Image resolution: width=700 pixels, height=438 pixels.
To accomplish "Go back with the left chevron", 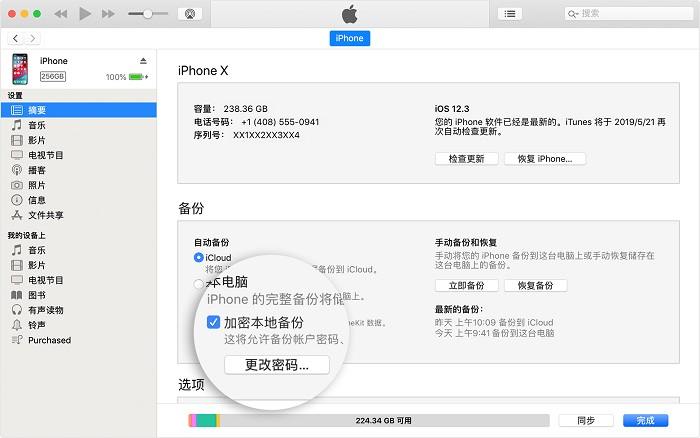I will click(16, 38).
